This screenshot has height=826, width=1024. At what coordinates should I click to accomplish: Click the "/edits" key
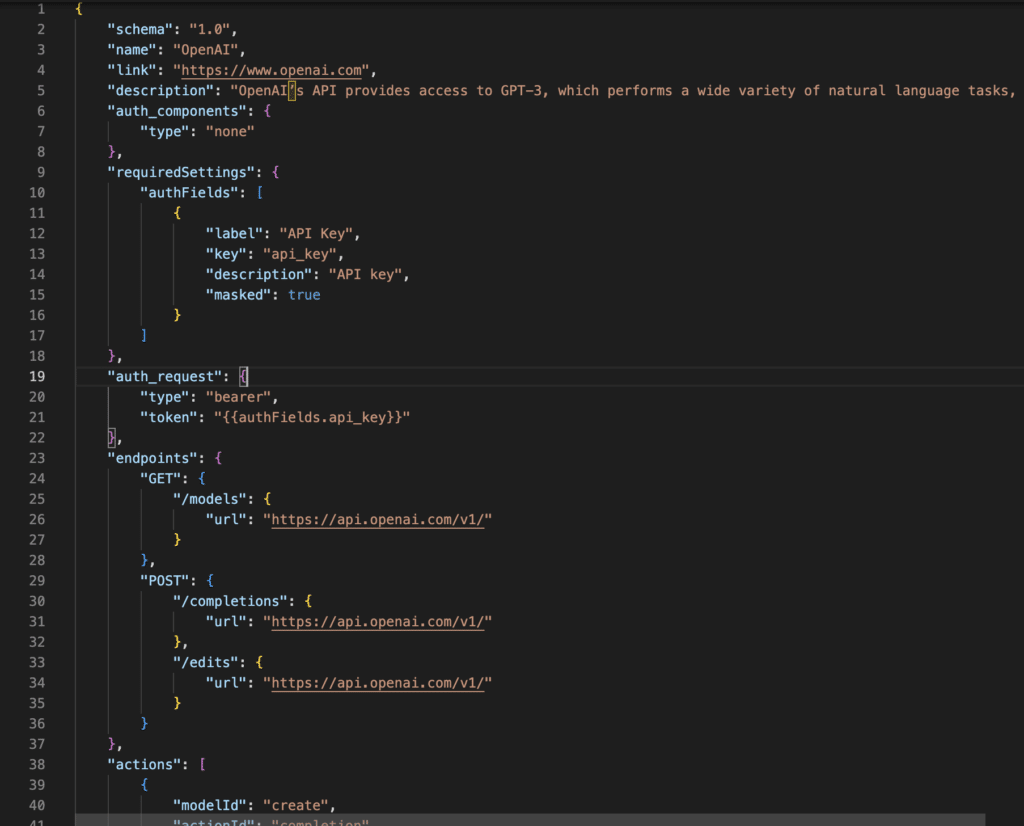point(206,662)
